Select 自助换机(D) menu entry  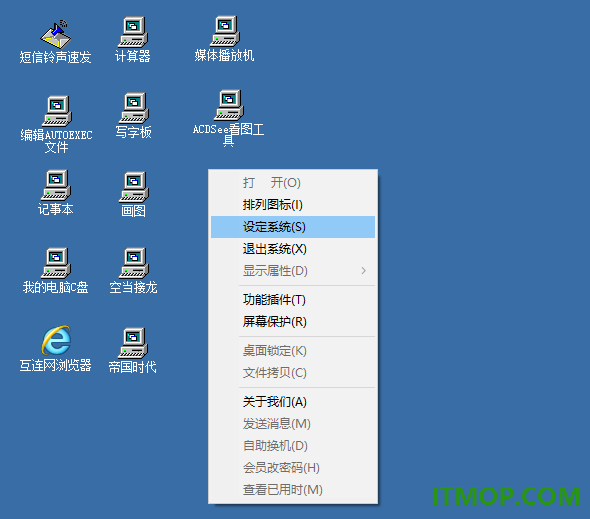pos(293,446)
